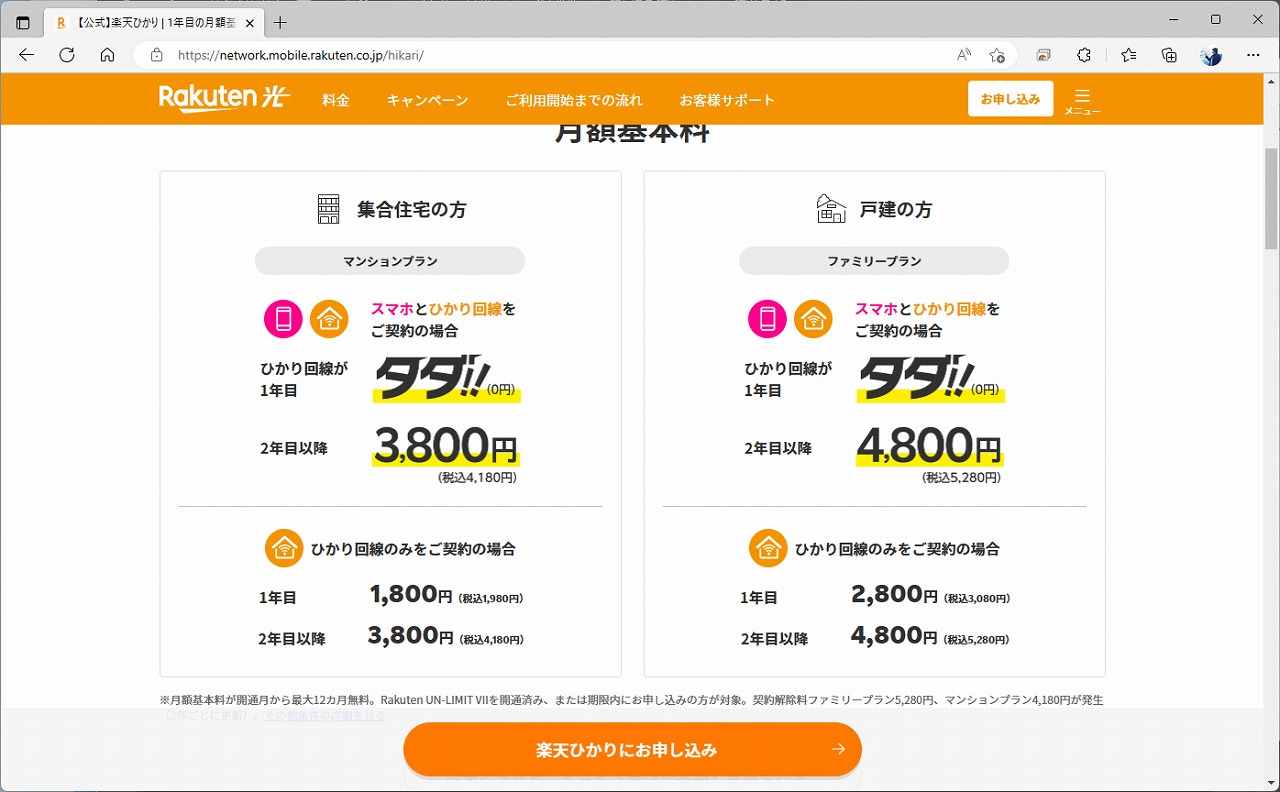Select the house icon beside 戸建の方
This screenshot has width=1280, height=792.
click(830, 208)
